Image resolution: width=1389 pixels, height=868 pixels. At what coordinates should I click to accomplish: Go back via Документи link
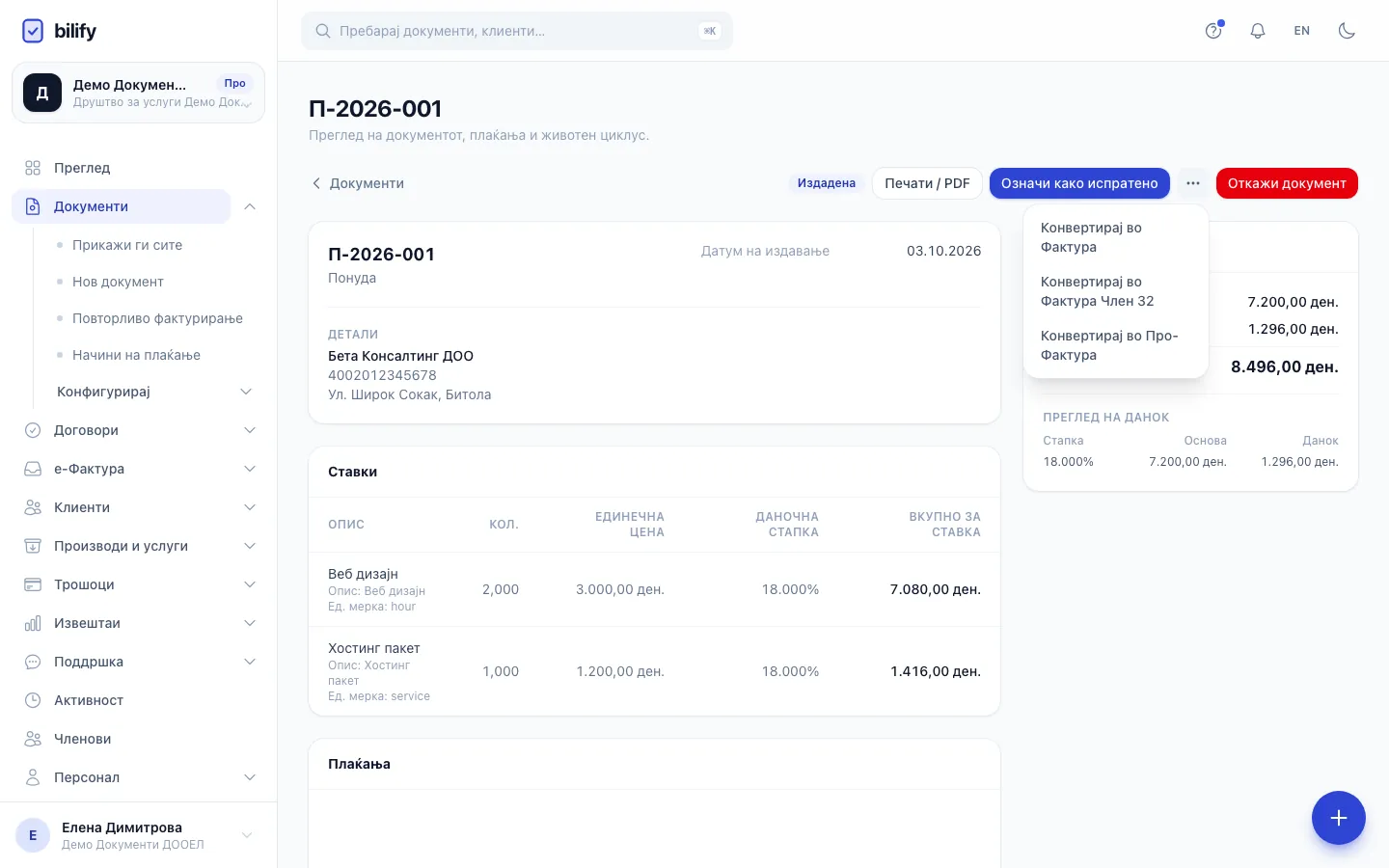(357, 183)
